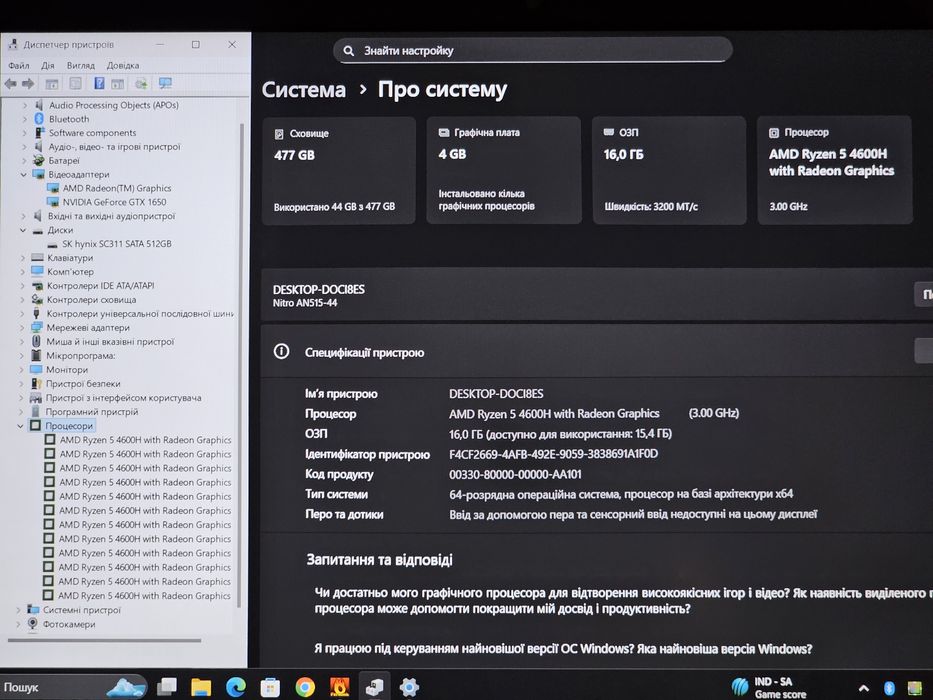Click the info icon beside Специфікації пристрою
The width and height of the screenshot is (933, 700).
tap(281, 352)
